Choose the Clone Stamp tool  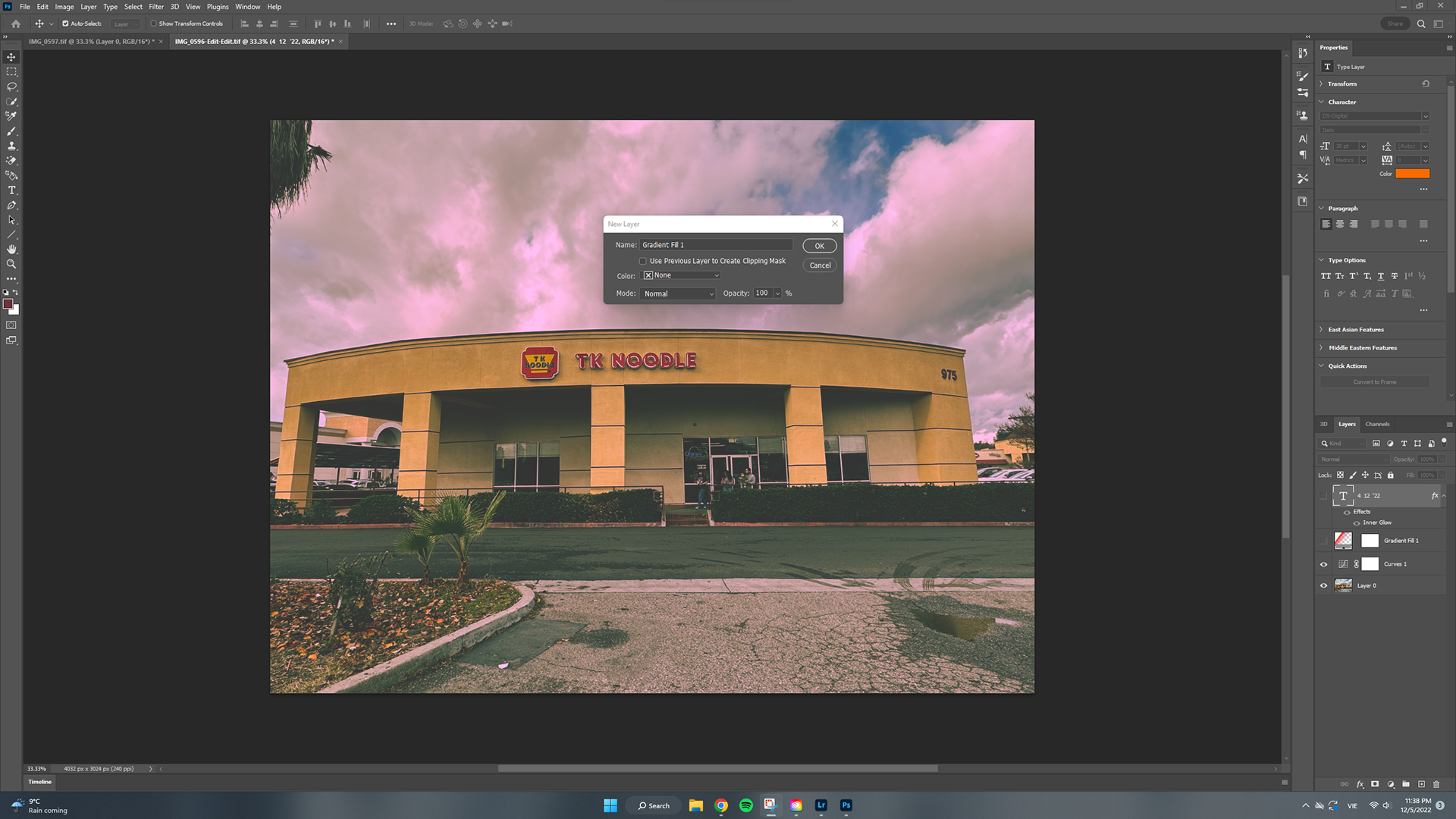pos(11,146)
